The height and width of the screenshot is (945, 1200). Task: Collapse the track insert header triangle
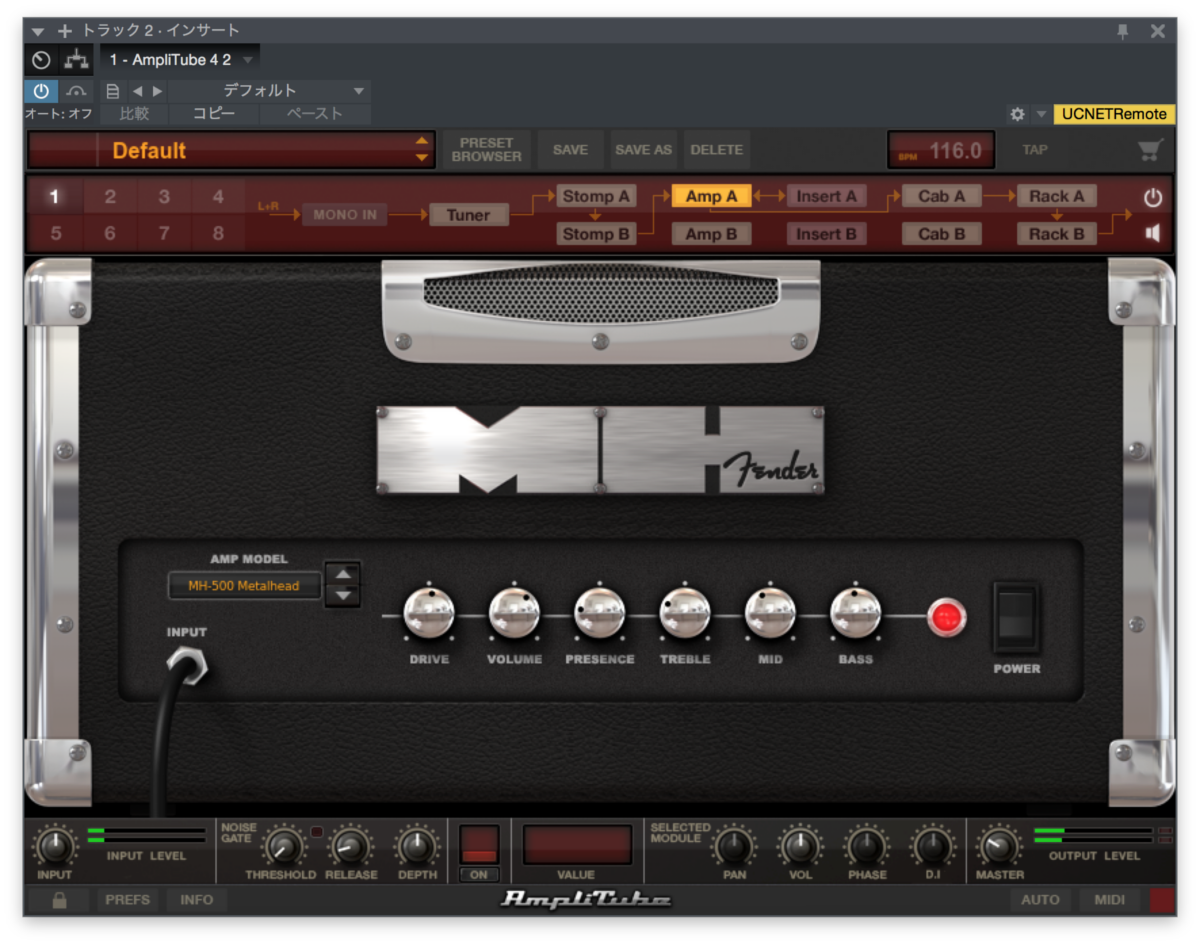[x=38, y=31]
